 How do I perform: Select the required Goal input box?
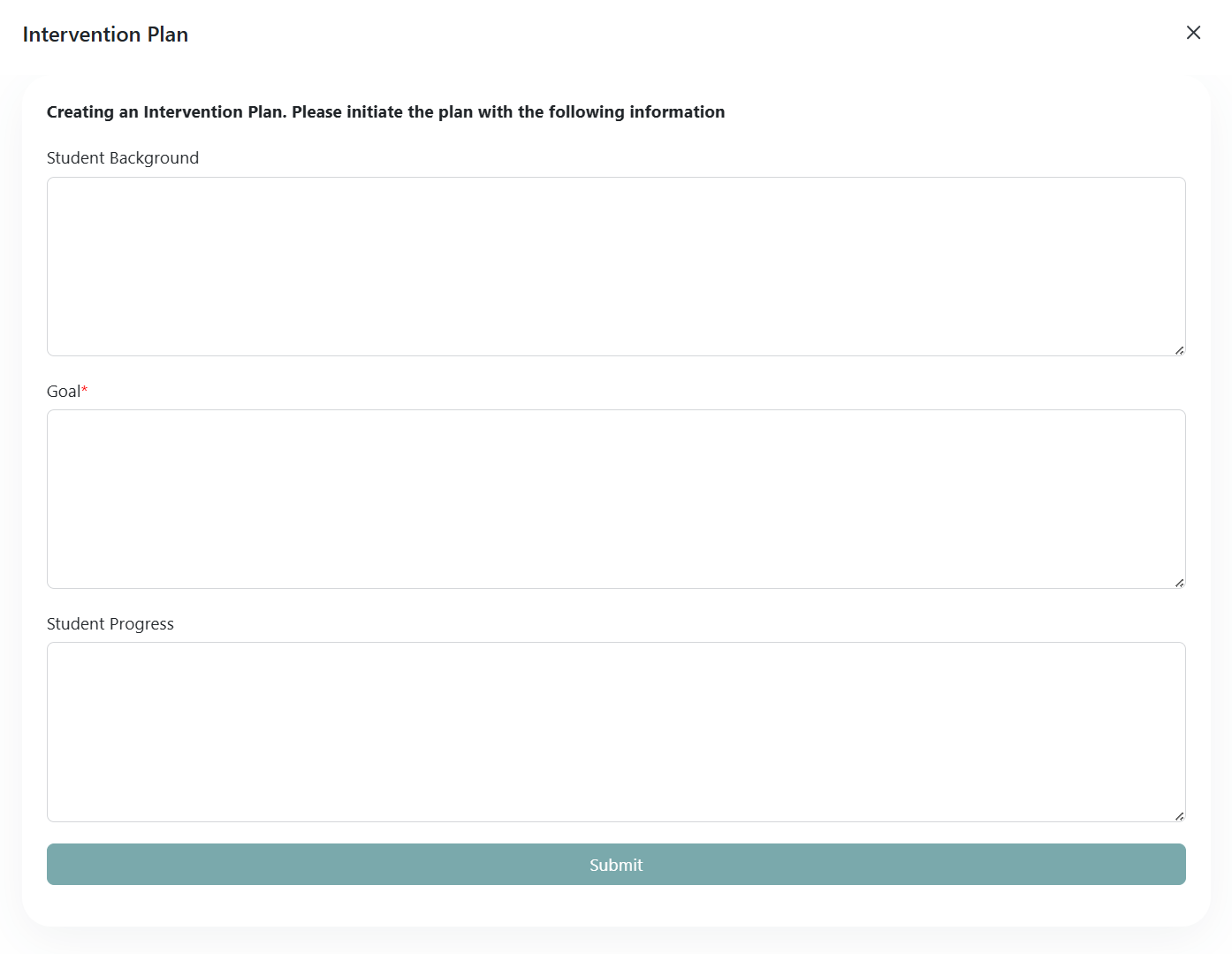coord(616,498)
